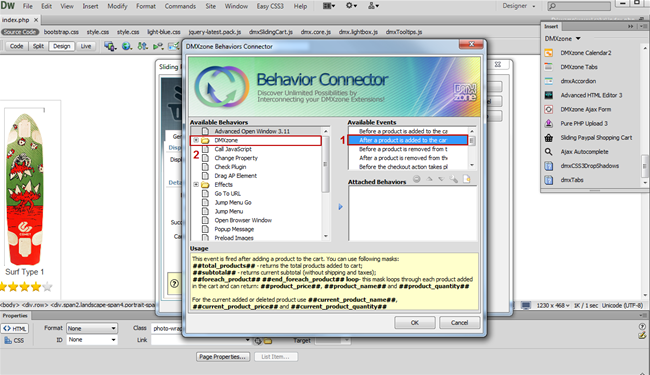Open the Format dropdown in Properties
The width and height of the screenshot is (650, 375).
[x=92, y=328]
